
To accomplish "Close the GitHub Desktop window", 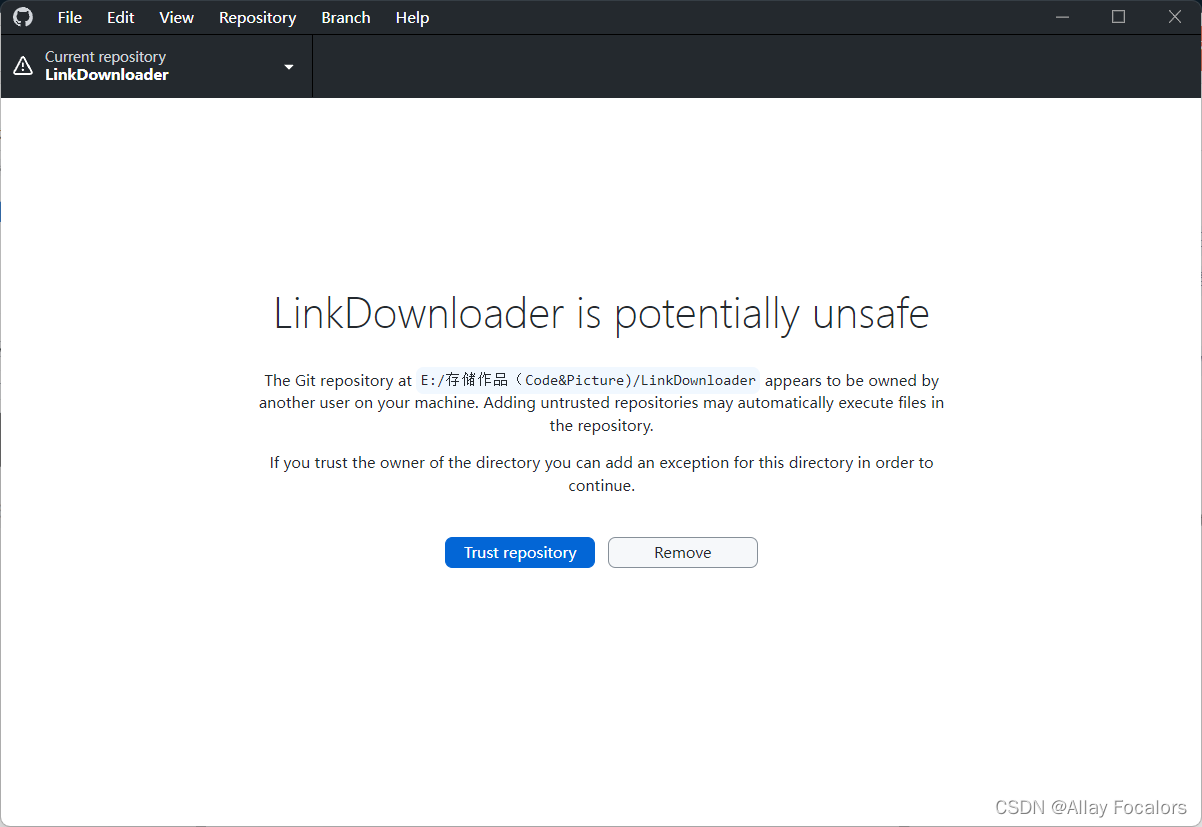I will coord(1174,17).
